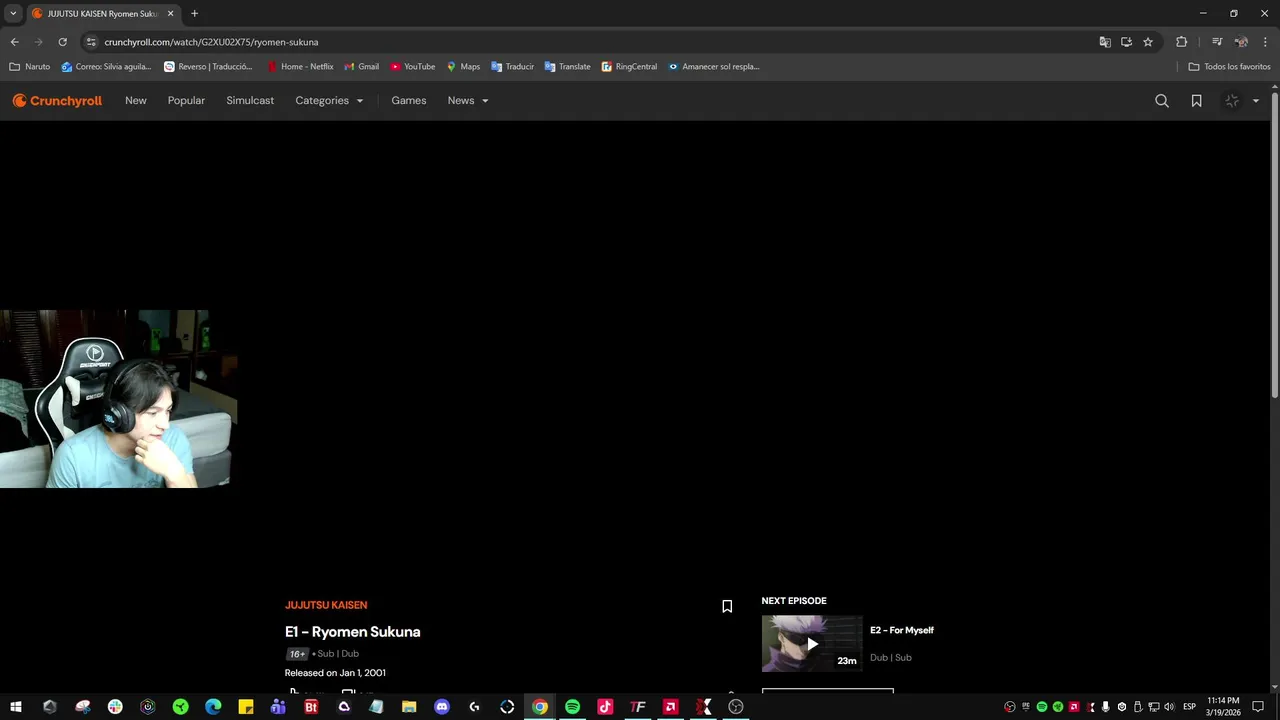Open the New menu item
Screen dimensions: 1280x720
click(136, 101)
